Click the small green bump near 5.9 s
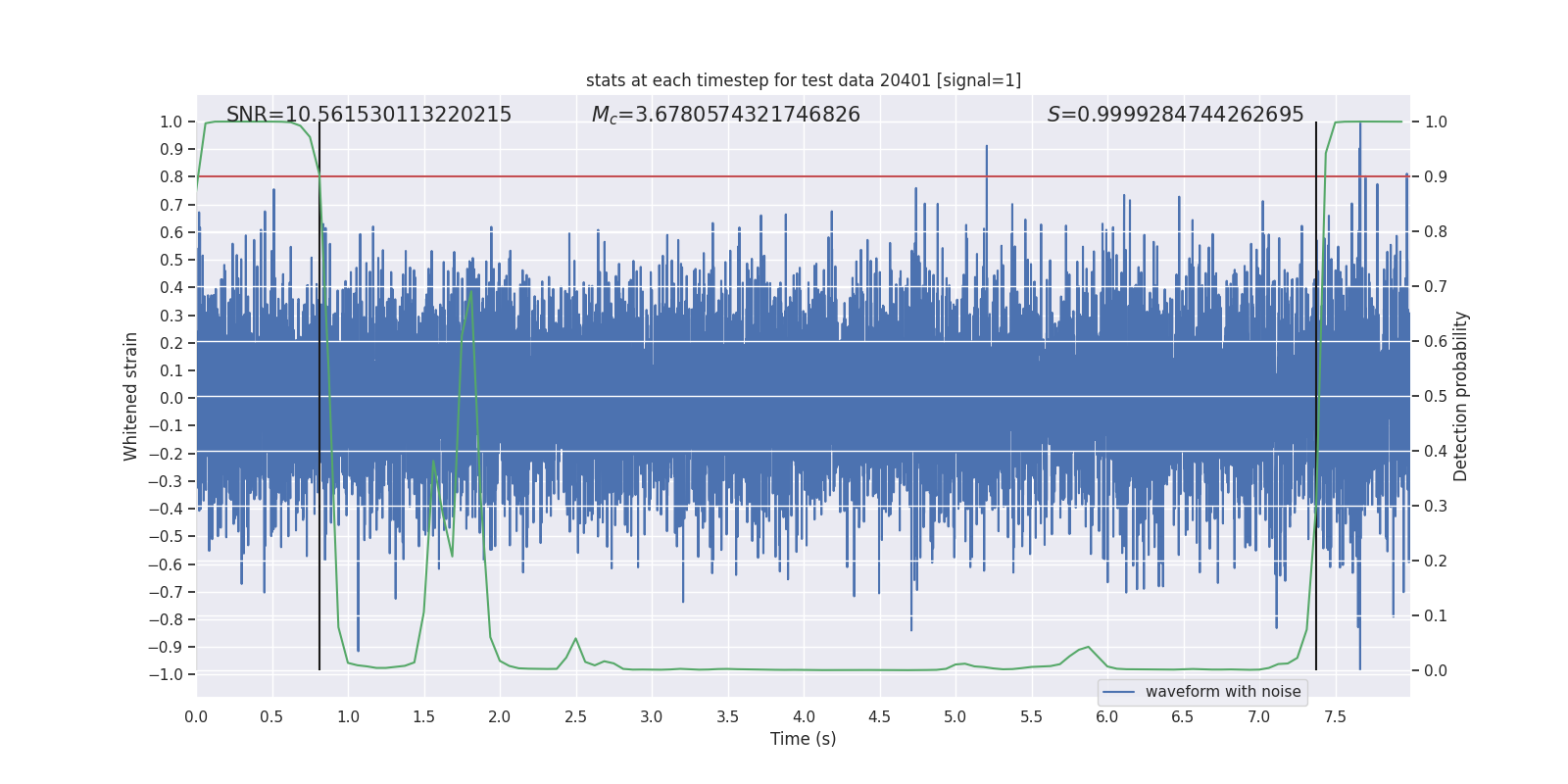The width and height of the screenshot is (1568, 784). [x=1087, y=647]
